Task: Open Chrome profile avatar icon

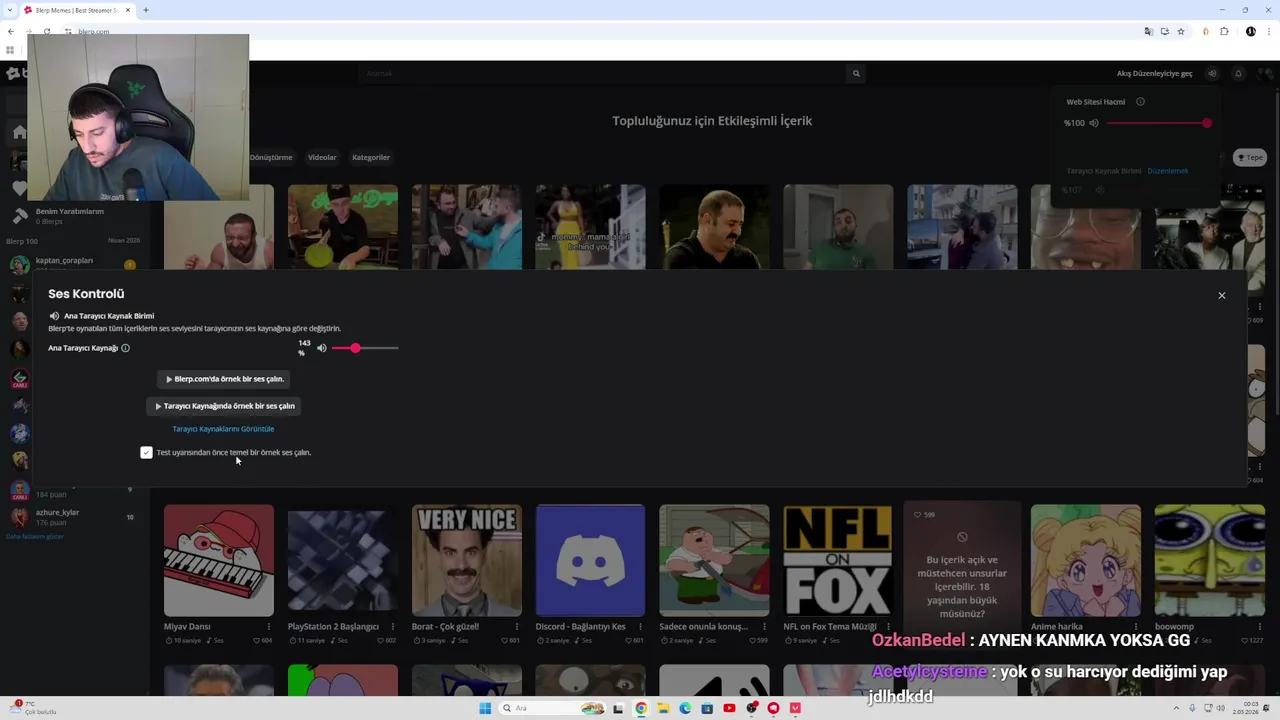Action: [1250, 32]
